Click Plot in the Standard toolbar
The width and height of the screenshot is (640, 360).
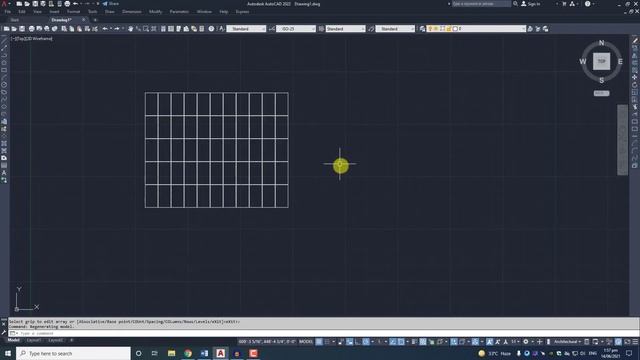coord(31,29)
